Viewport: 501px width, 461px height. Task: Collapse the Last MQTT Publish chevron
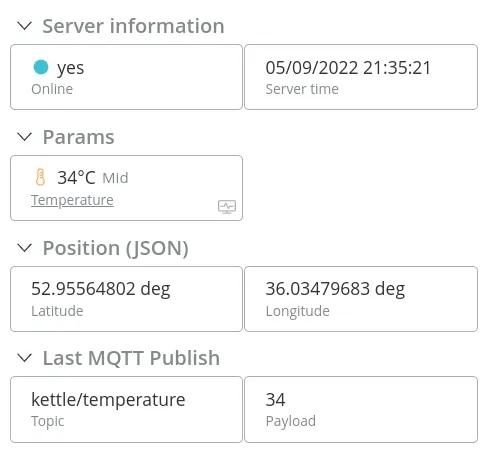tap(24, 358)
